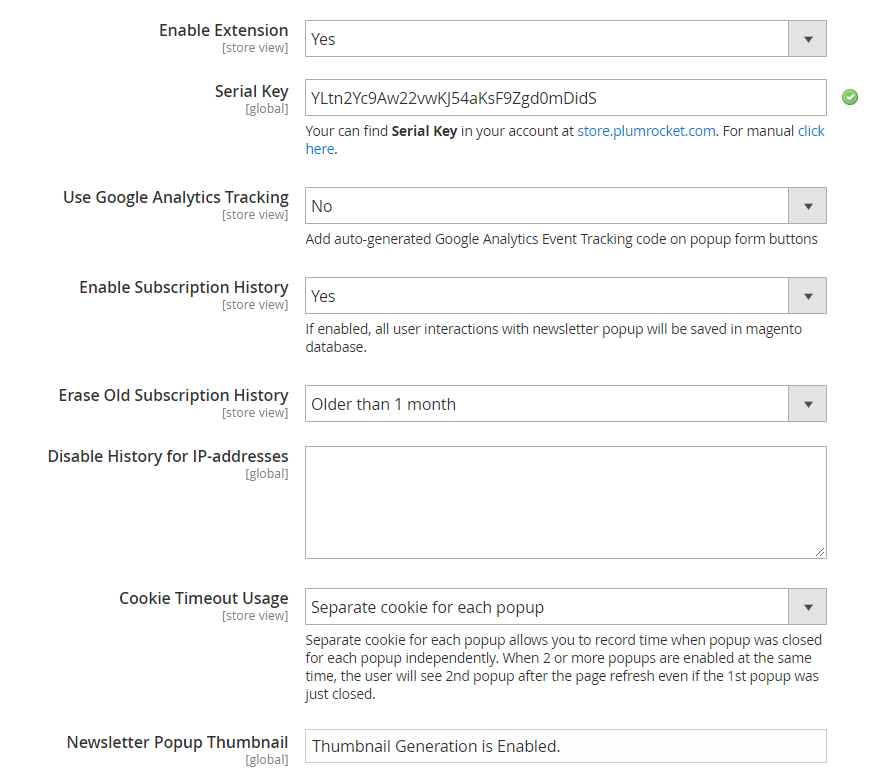Click the arrow on Enable Extension dropdown
Screen dimensions: 889x783
tap(807, 39)
